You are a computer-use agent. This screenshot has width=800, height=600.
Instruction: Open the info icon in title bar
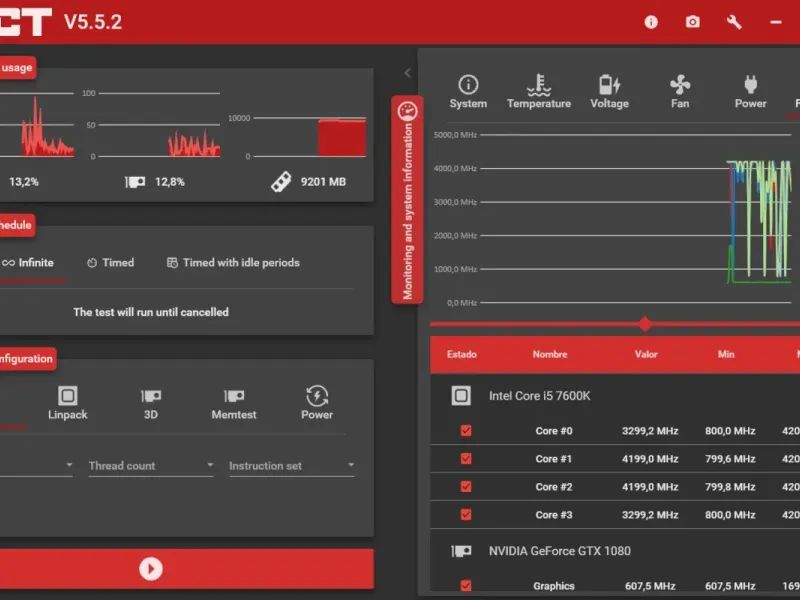(x=651, y=22)
